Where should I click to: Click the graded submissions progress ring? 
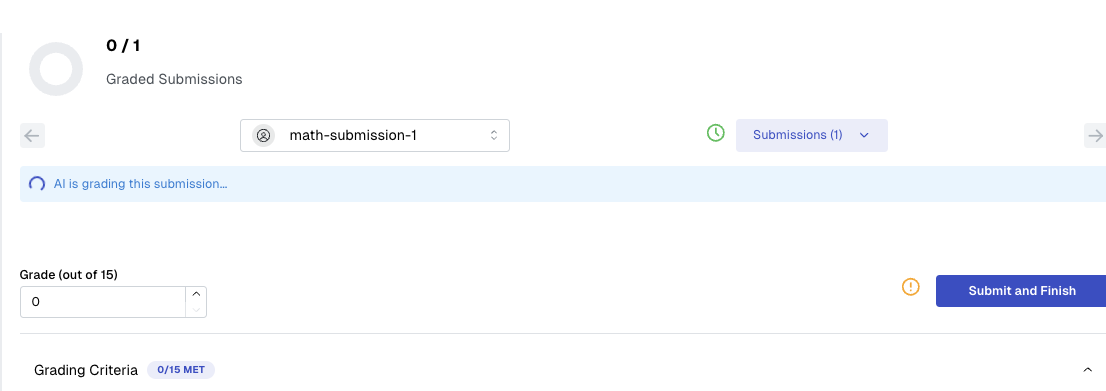click(56, 69)
